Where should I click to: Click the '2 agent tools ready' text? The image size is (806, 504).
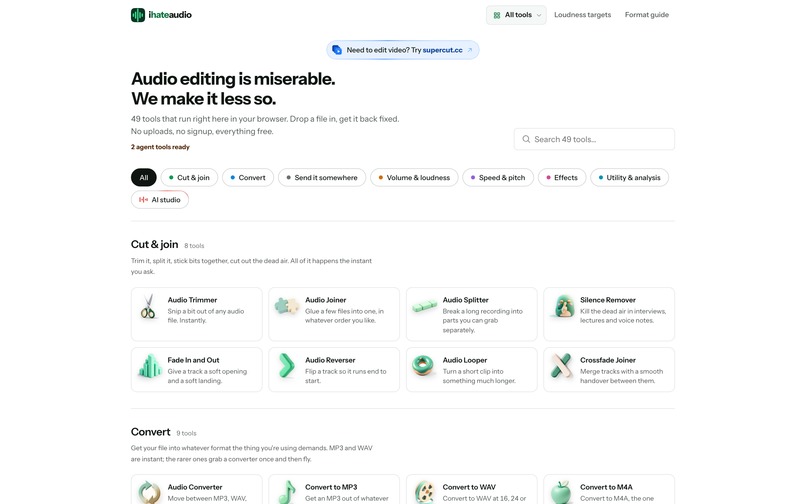pyautogui.click(x=160, y=147)
